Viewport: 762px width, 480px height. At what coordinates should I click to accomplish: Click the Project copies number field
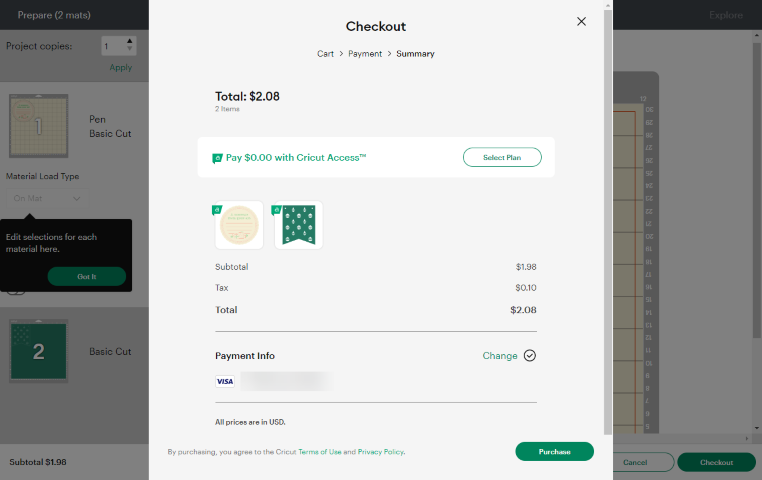(112, 46)
